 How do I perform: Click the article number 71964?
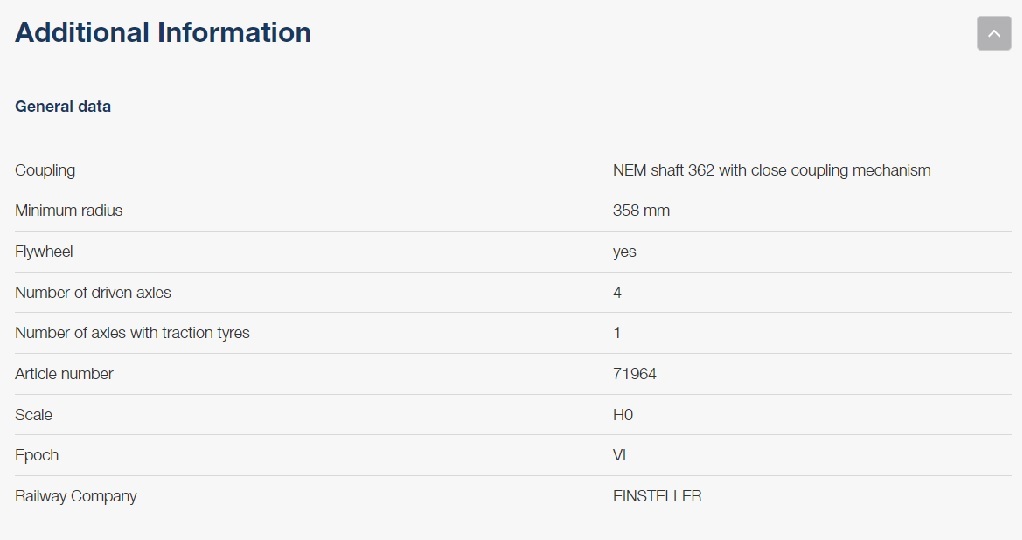pos(634,374)
